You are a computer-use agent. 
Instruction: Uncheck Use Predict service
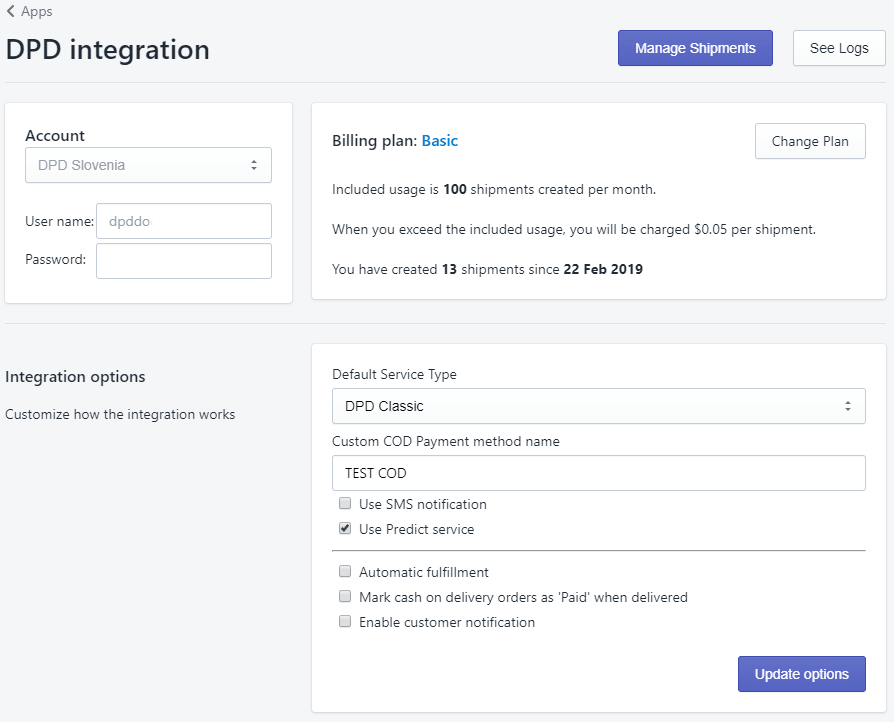pos(345,529)
